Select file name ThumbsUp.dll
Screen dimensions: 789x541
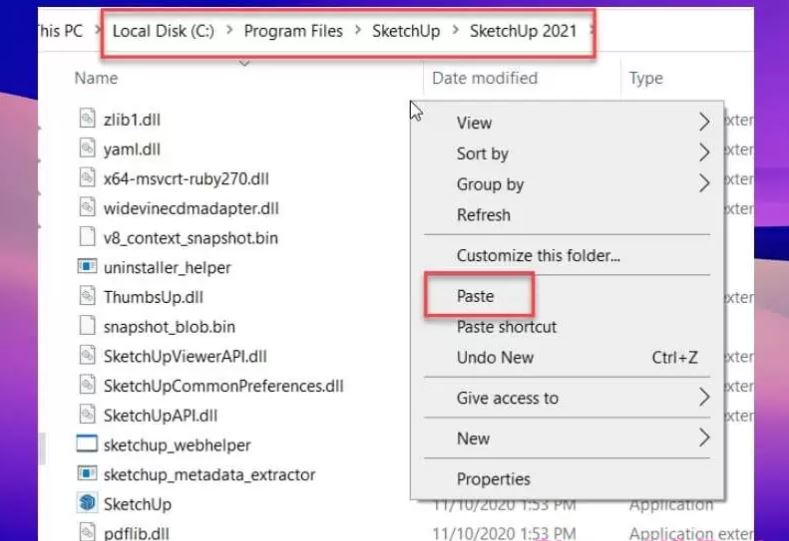153,297
